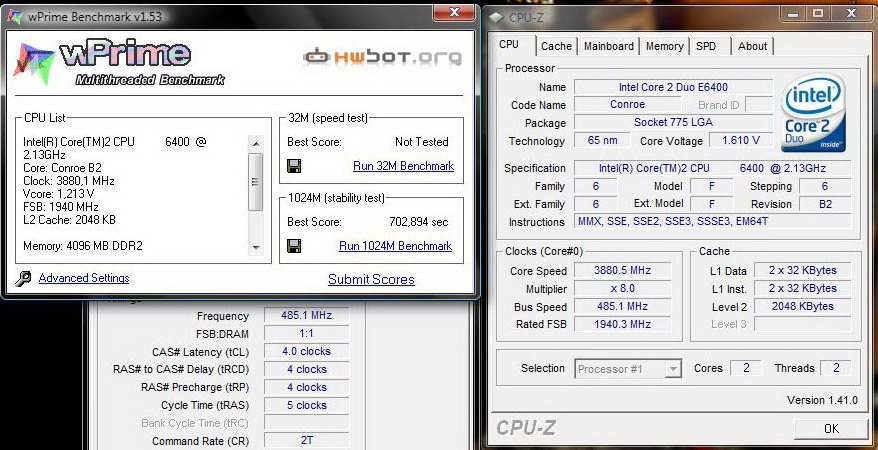Click the Bus Speed value 485.1 MHz in CPU-Z
Image resolution: width=878 pixels, height=450 pixels.
click(622, 307)
